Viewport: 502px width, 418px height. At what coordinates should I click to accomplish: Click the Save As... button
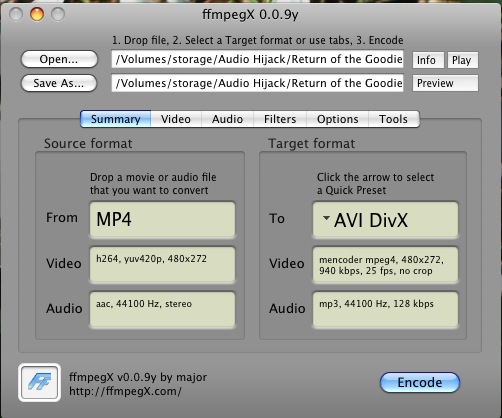59,83
